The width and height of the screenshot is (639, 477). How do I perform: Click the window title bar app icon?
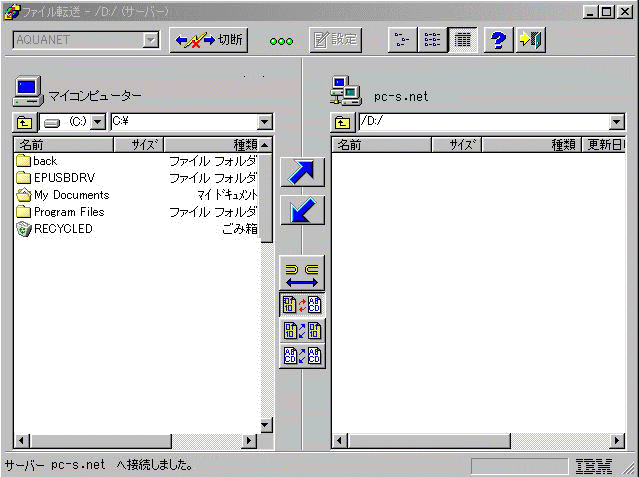11,11
